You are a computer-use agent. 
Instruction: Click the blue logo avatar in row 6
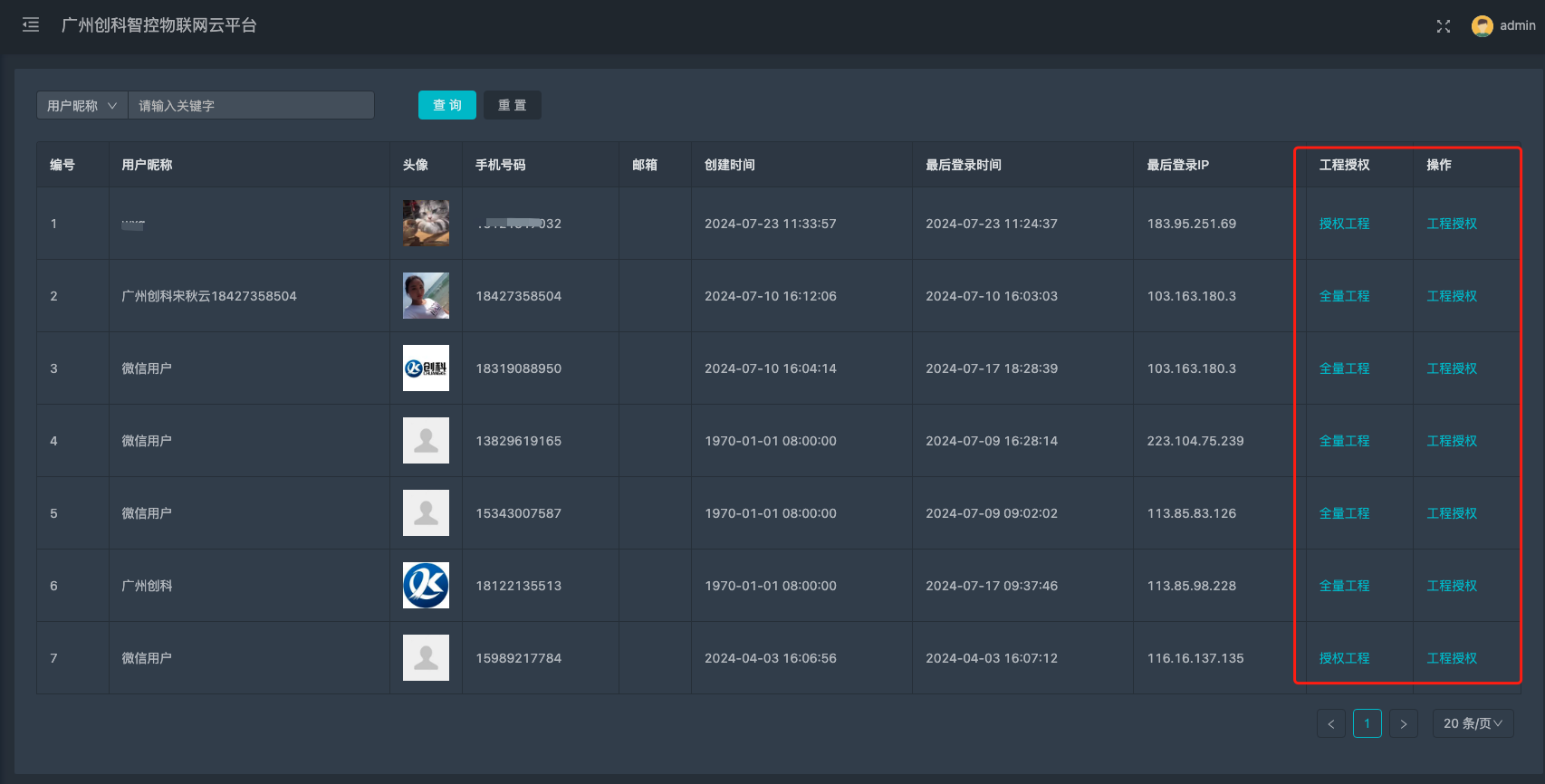pyautogui.click(x=426, y=586)
